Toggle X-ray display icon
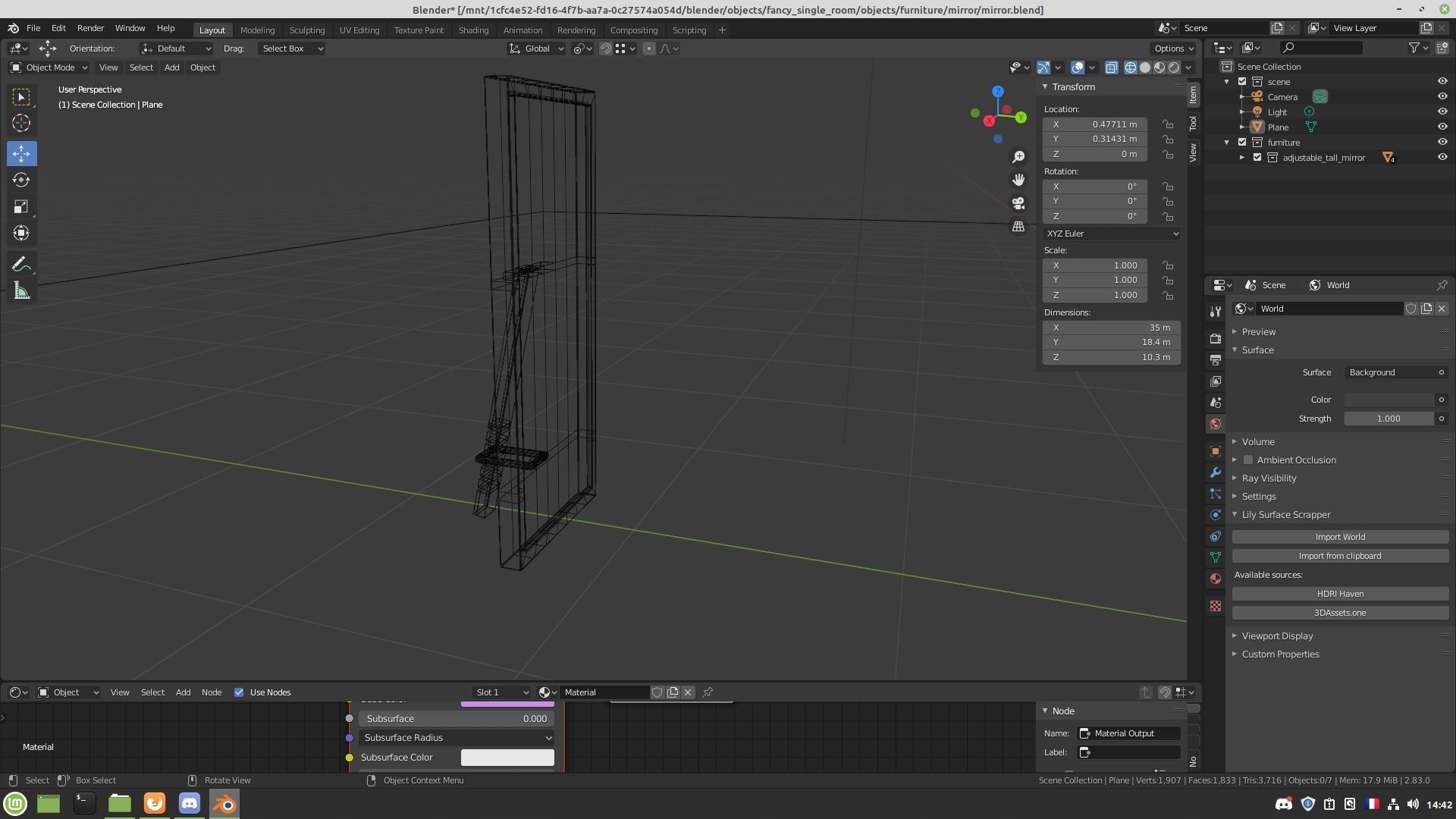 [1112, 67]
